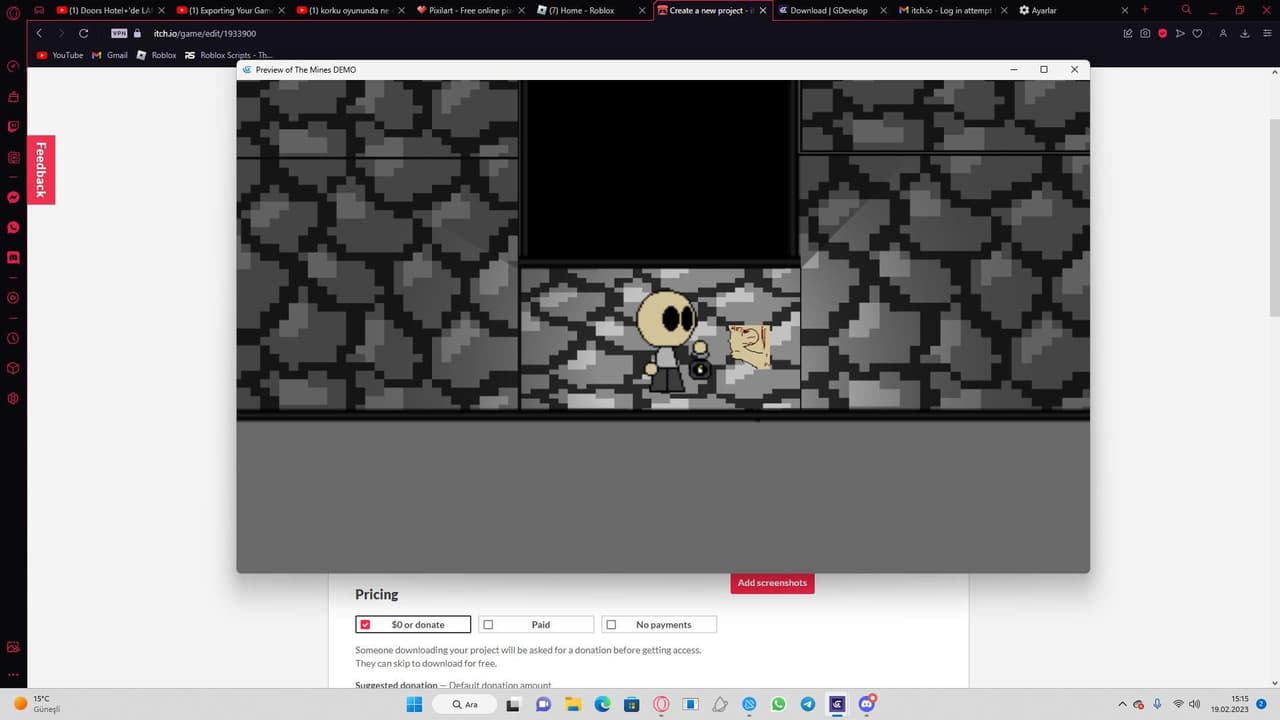Open the Roblox bookmark
Image resolution: width=1280 pixels, height=720 pixels.
point(157,55)
